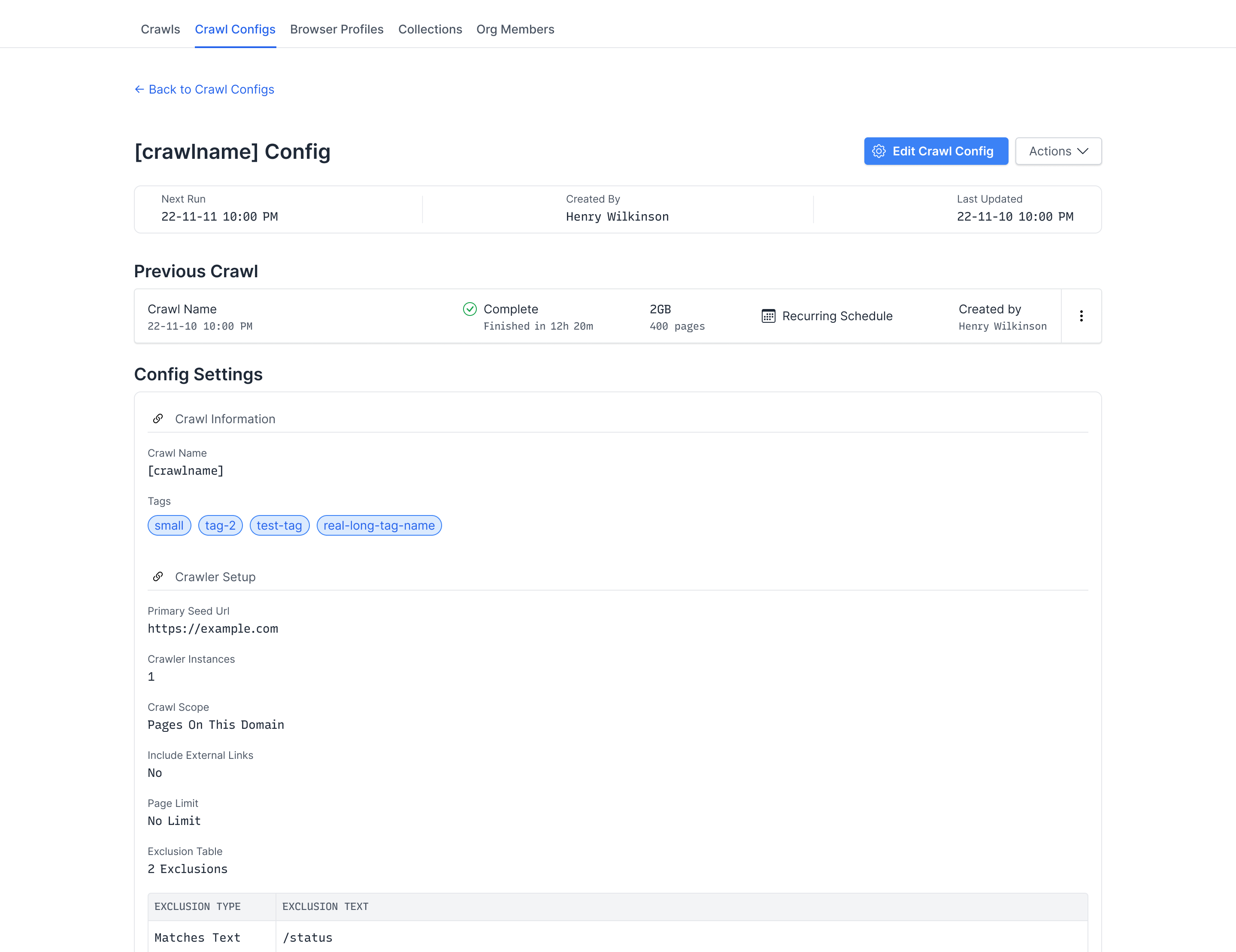Viewport: 1236px width, 952px height.
Task: Click the anchor link icon beside Crawl Information
Action: pyautogui.click(x=158, y=419)
